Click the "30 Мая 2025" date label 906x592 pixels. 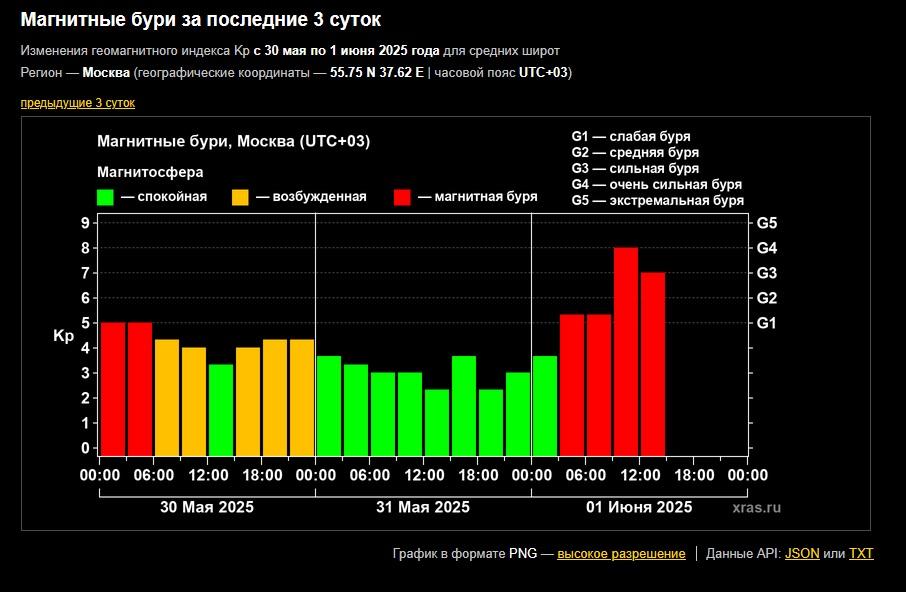pos(207,507)
